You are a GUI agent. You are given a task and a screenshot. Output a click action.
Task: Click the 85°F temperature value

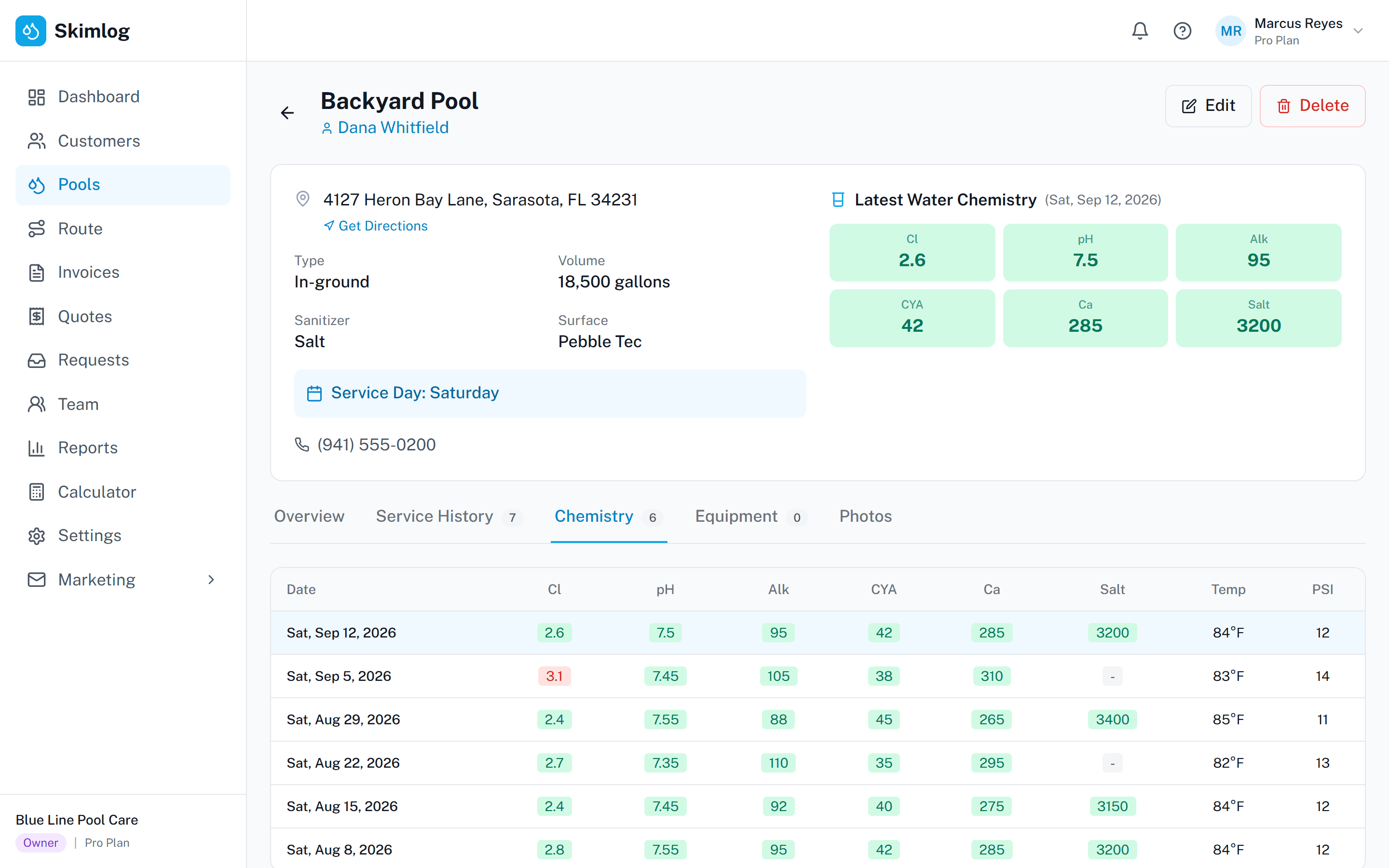(1228, 719)
